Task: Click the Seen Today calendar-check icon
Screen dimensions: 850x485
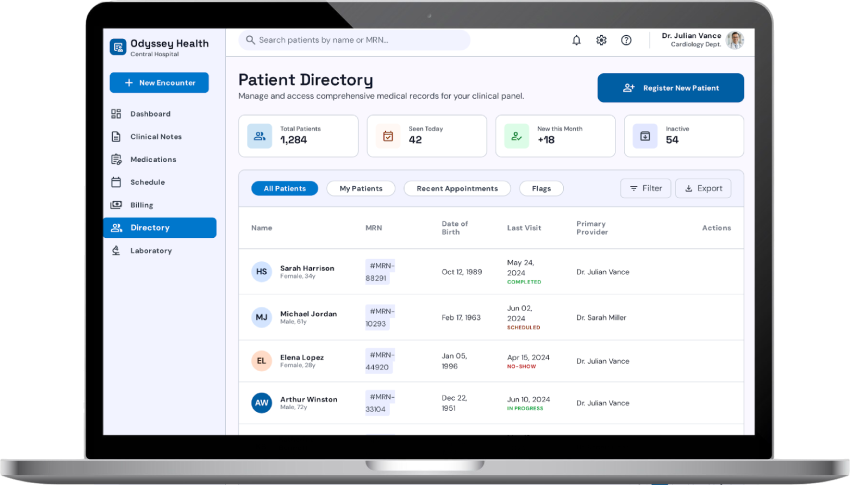Action: pyautogui.click(x=388, y=136)
